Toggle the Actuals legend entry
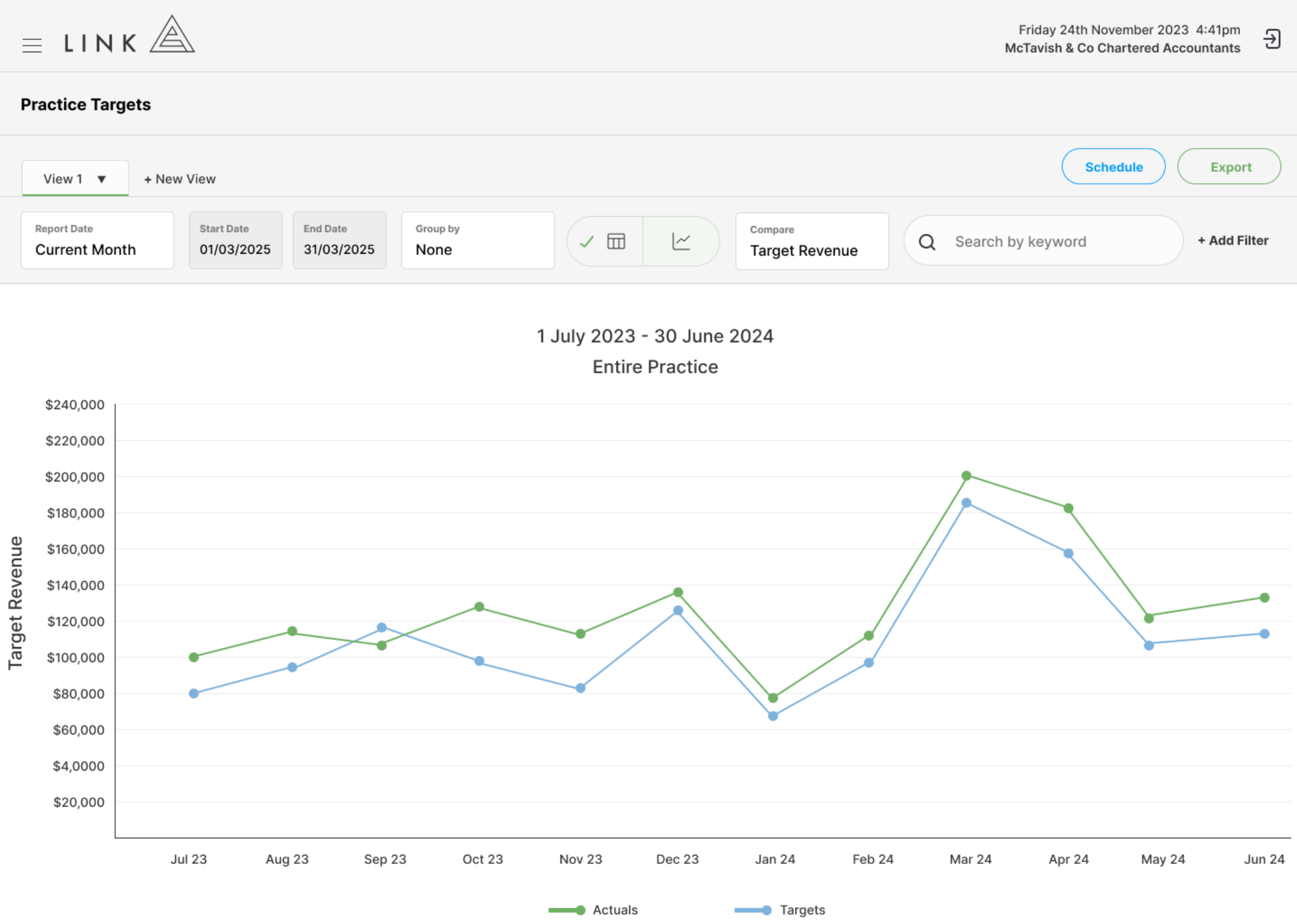 click(593, 910)
